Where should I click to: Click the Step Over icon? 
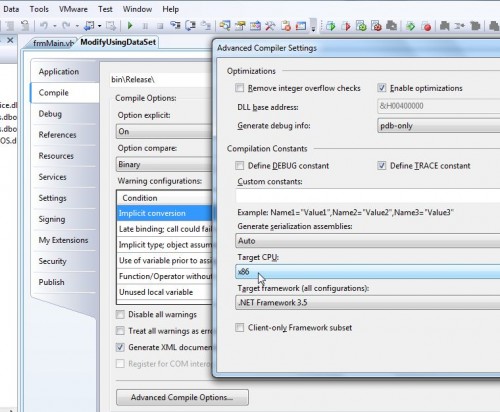pos(190,25)
